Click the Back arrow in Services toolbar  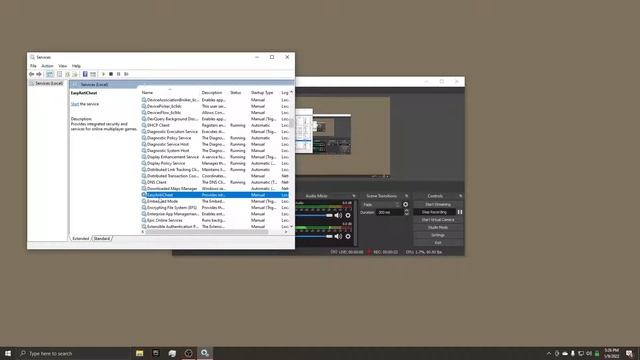point(31,74)
